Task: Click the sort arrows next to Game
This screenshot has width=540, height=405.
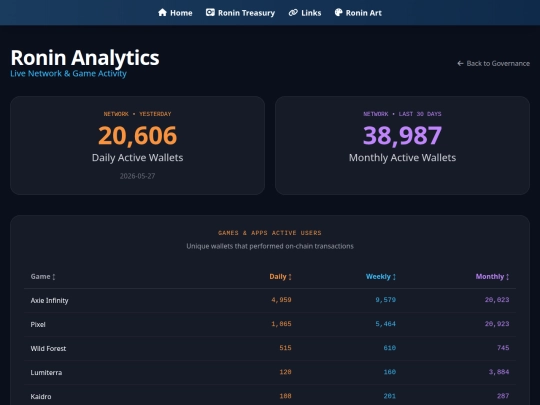Action: click(x=54, y=277)
